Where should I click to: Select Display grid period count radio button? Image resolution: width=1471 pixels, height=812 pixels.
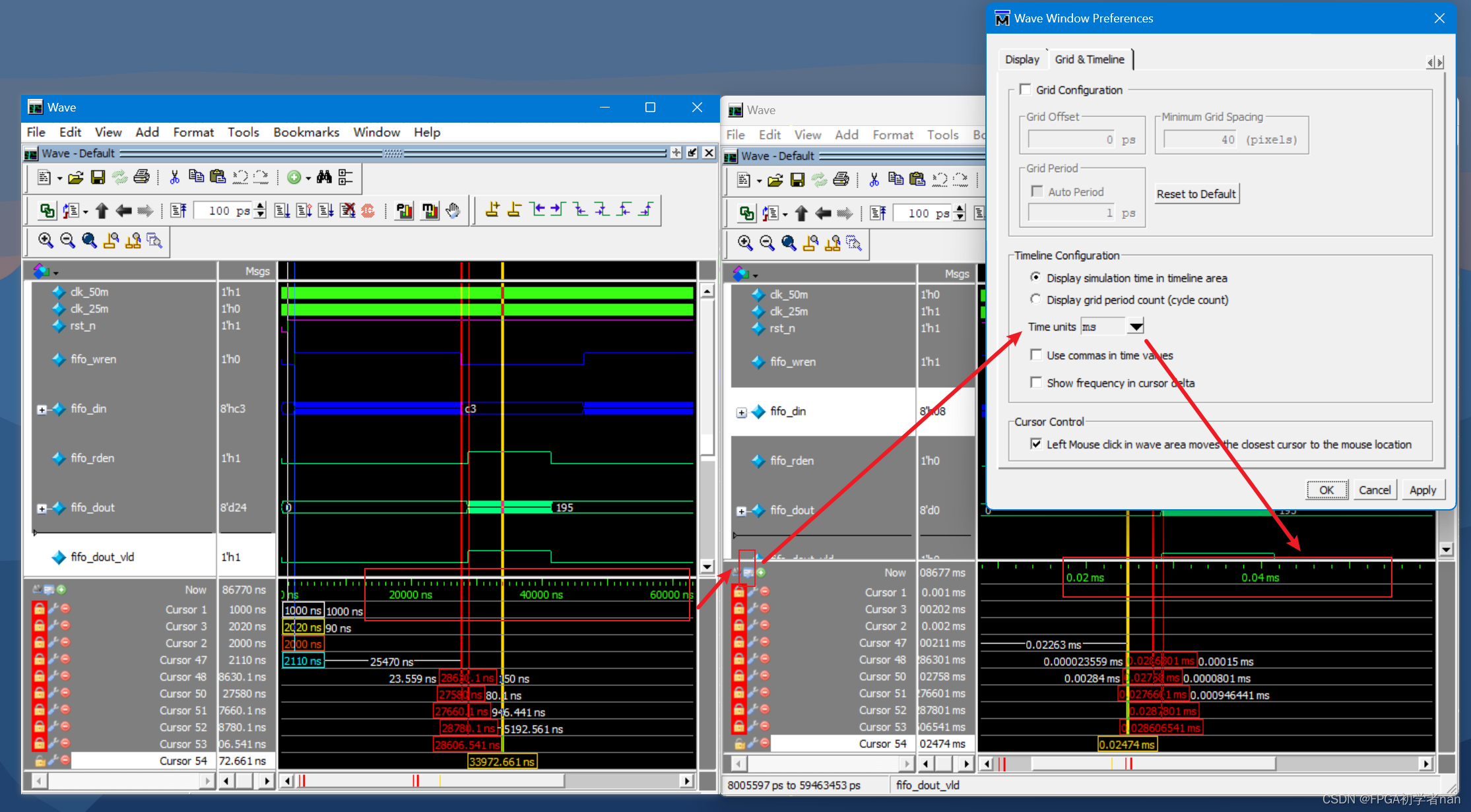(x=1036, y=299)
